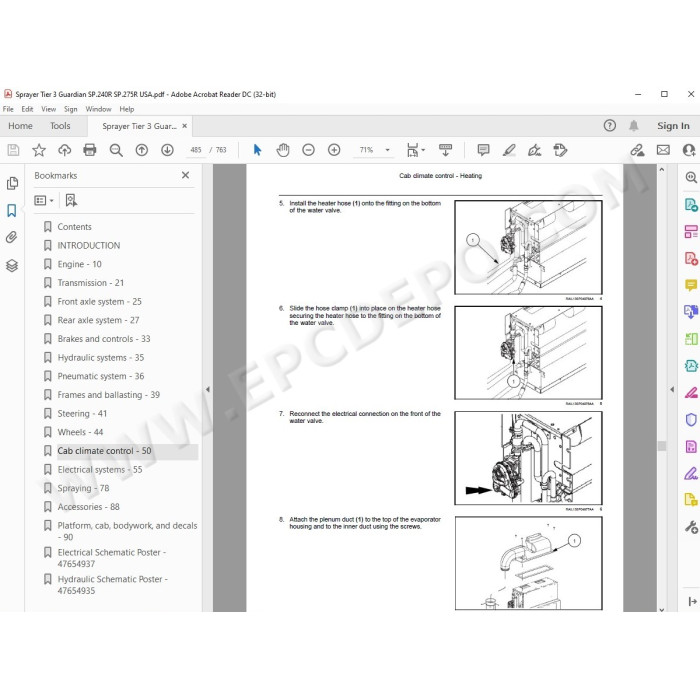The image size is (700, 700).
Task: Open the Electrical systems - 55 bookmark
Action: tap(100, 470)
